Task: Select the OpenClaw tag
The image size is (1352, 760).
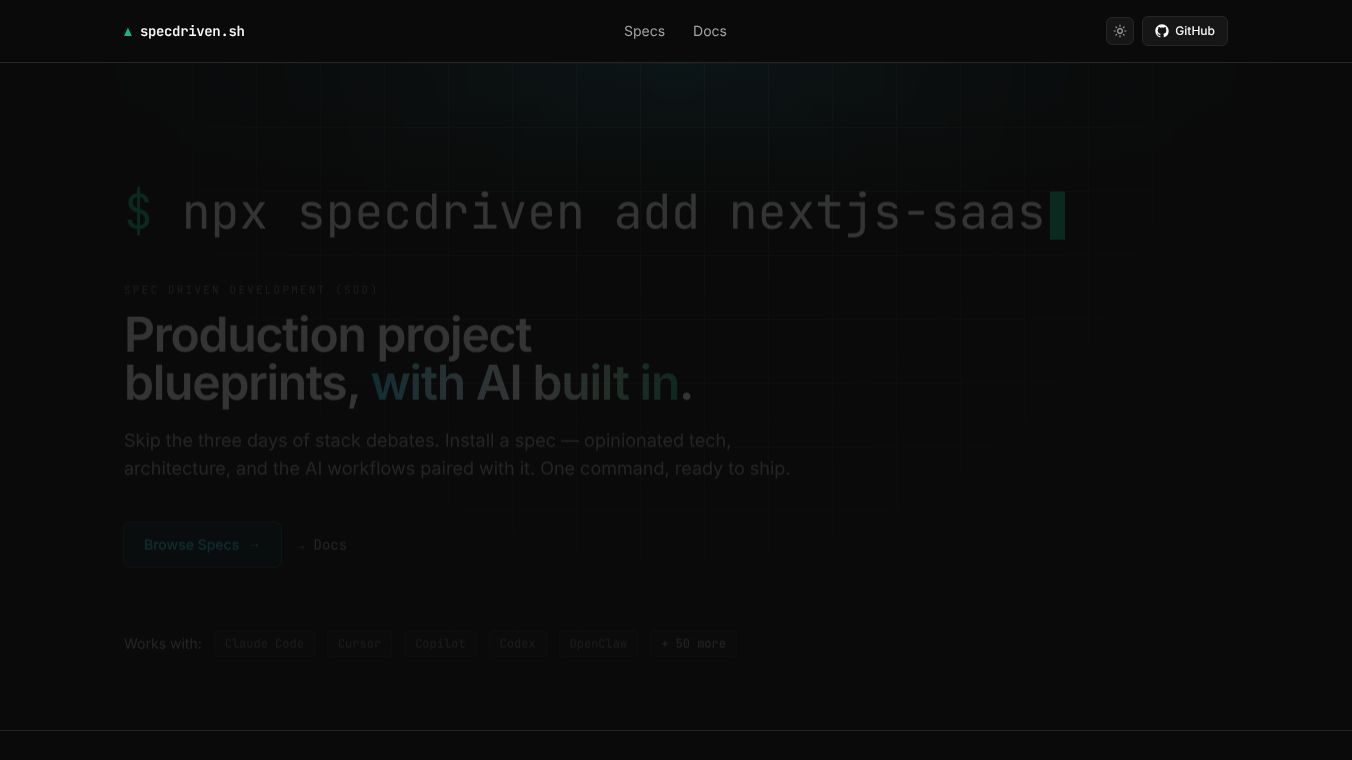Action: click(598, 643)
